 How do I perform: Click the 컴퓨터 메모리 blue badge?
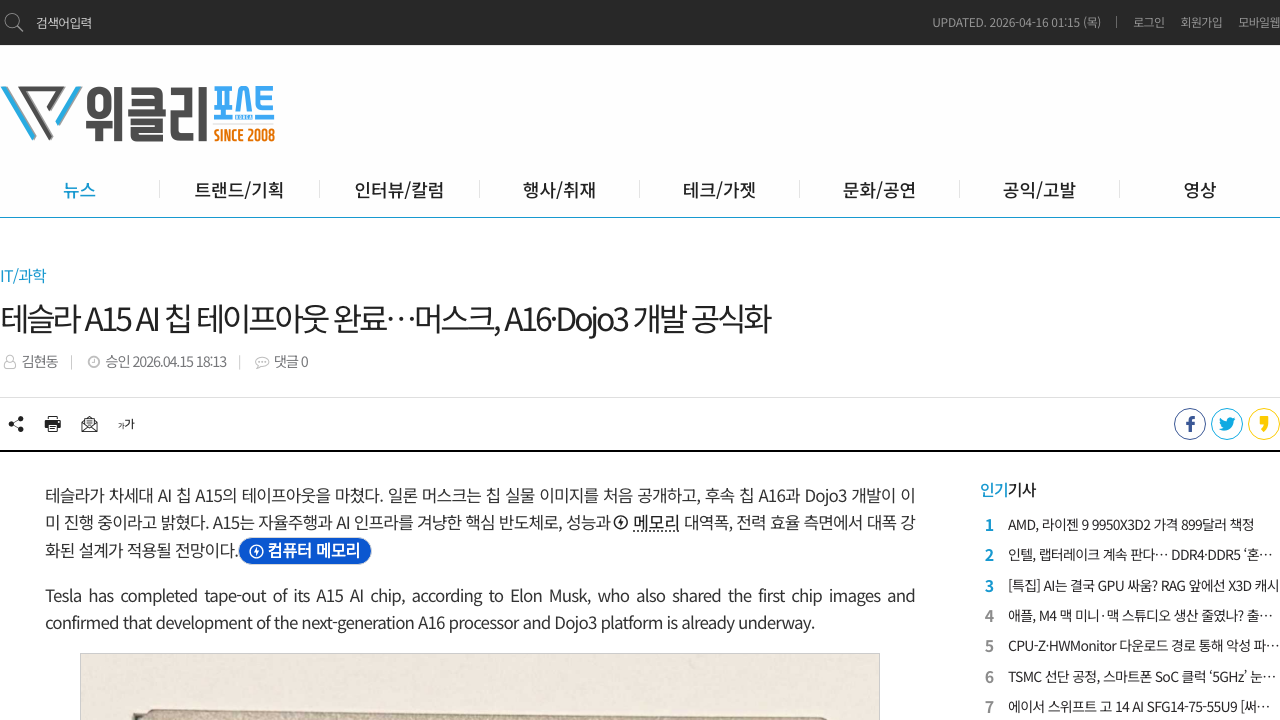click(305, 551)
